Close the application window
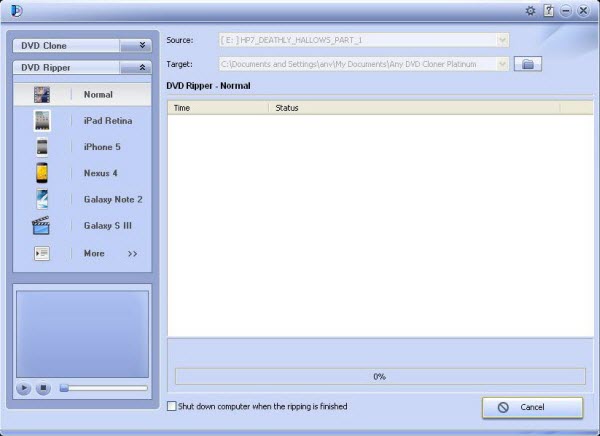Screen dimensions: 600x436 583,11
